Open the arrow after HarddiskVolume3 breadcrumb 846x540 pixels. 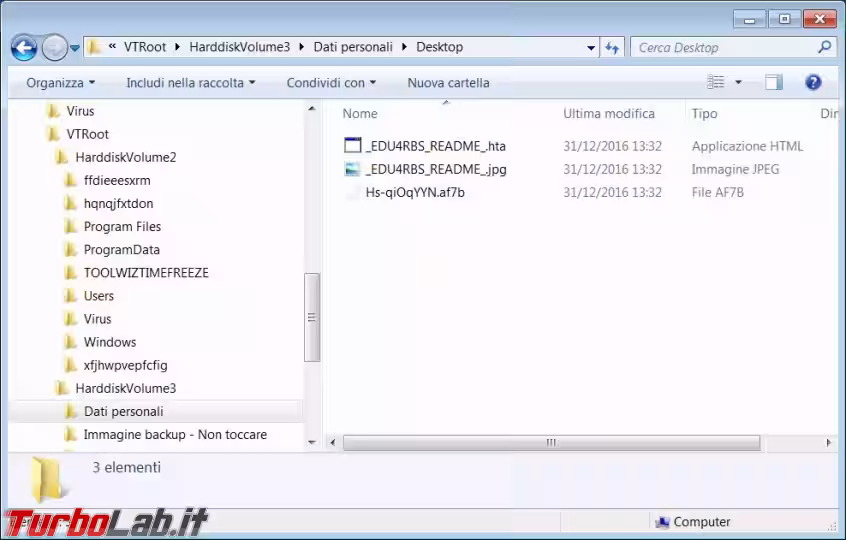[302, 47]
